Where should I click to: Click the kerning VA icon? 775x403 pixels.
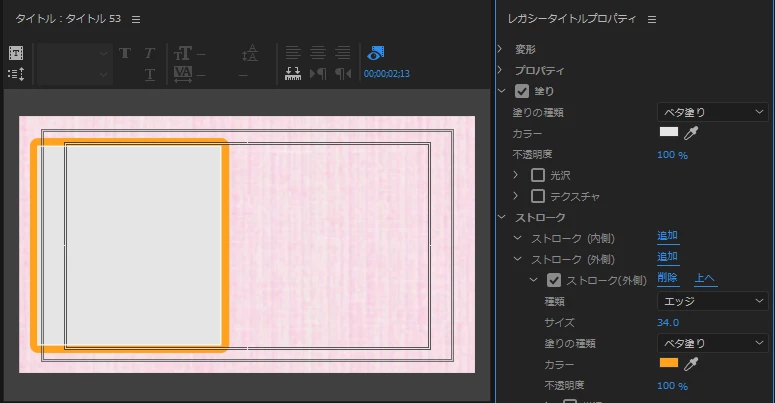pos(183,74)
